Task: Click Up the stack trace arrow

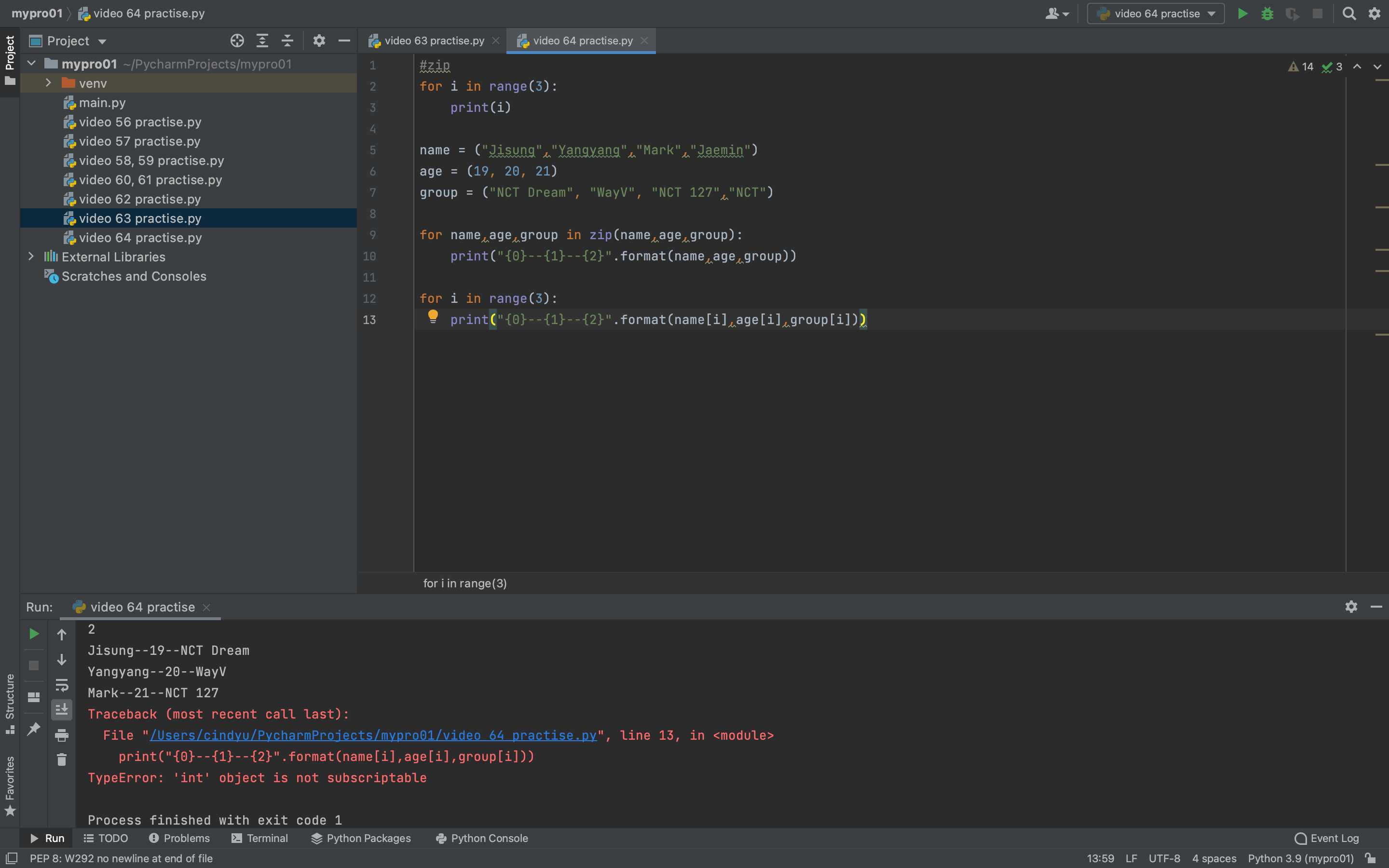Action: tap(61, 634)
